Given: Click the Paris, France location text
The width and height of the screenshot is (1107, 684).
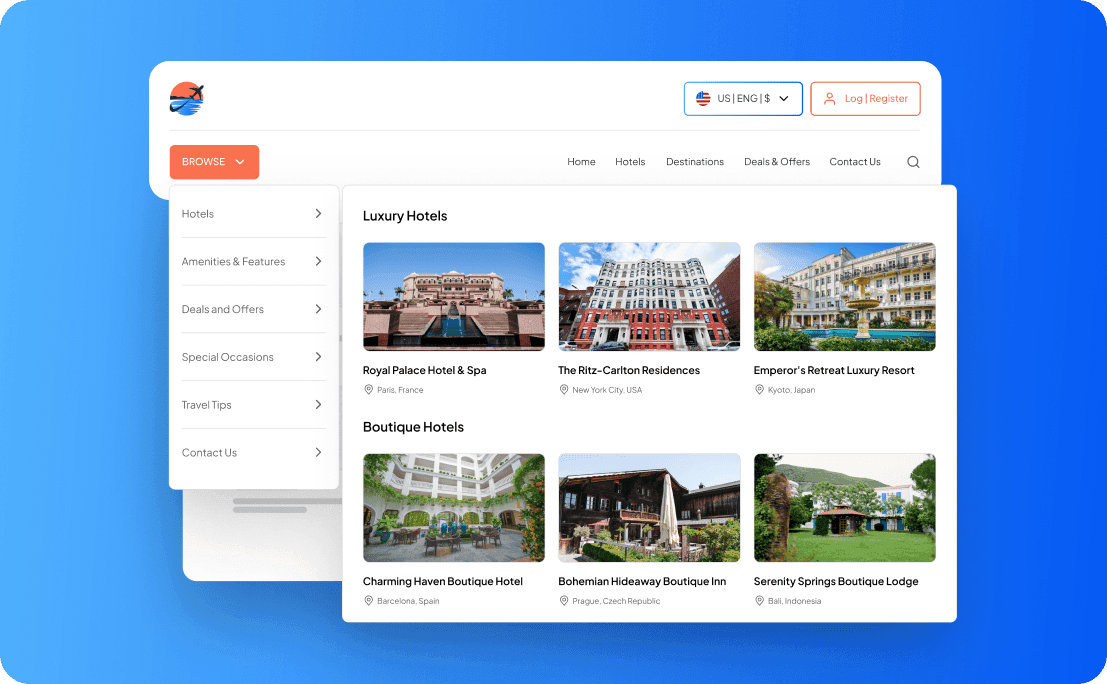Looking at the screenshot, I should point(400,390).
